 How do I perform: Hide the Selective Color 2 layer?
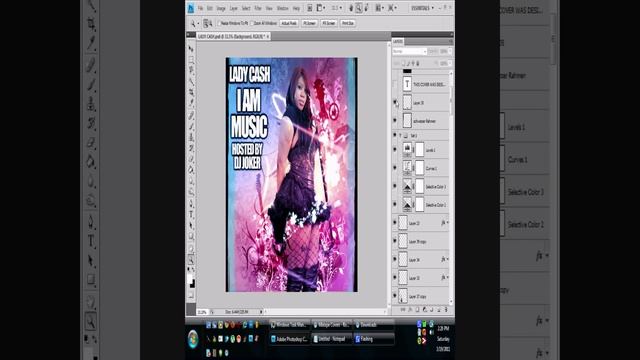tap(395, 204)
